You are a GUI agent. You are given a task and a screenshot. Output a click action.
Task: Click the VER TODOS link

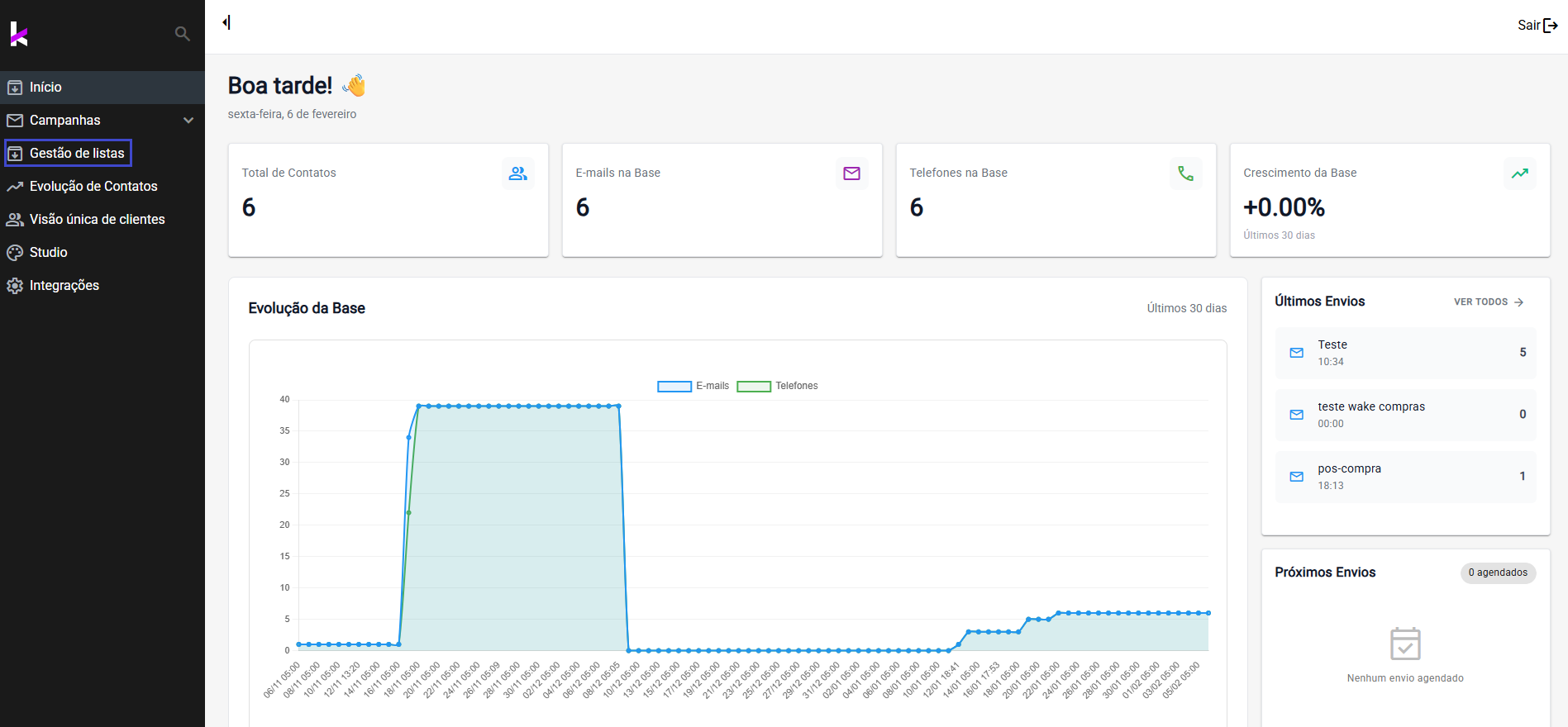tap(1488, 302)
